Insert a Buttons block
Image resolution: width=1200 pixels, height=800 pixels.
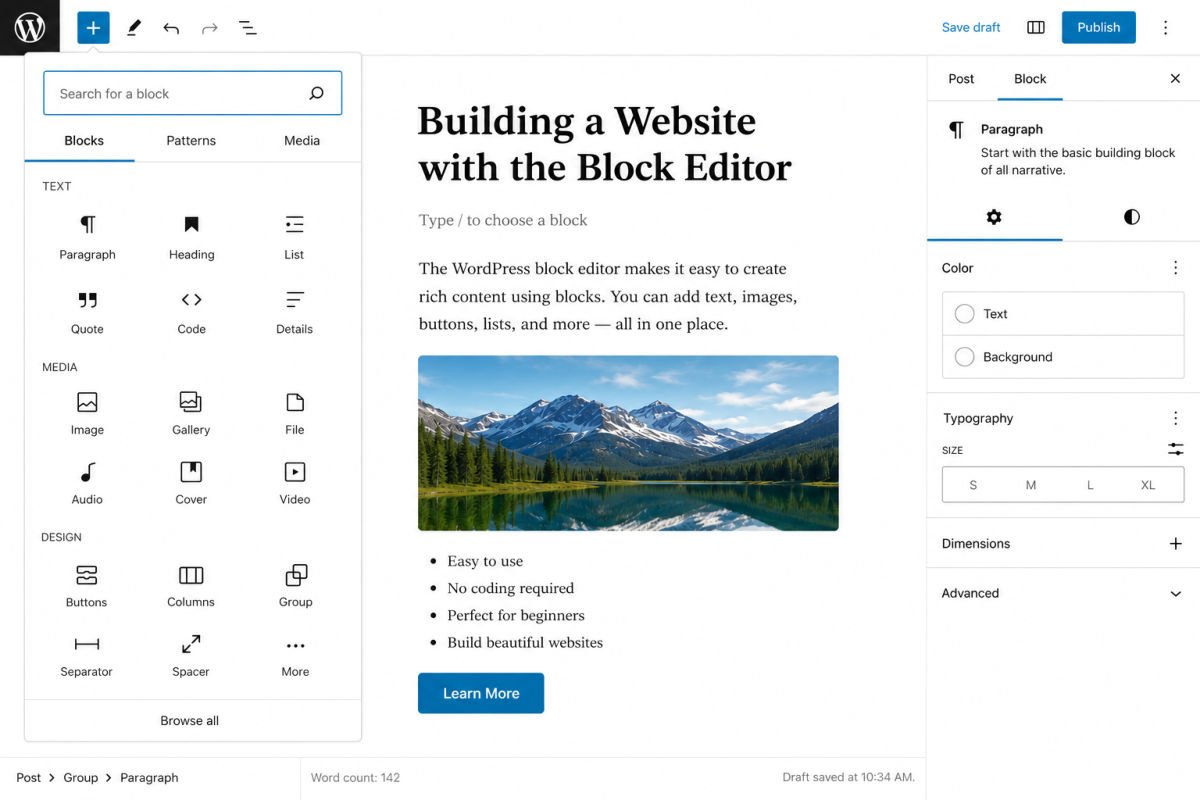[87, 586]
